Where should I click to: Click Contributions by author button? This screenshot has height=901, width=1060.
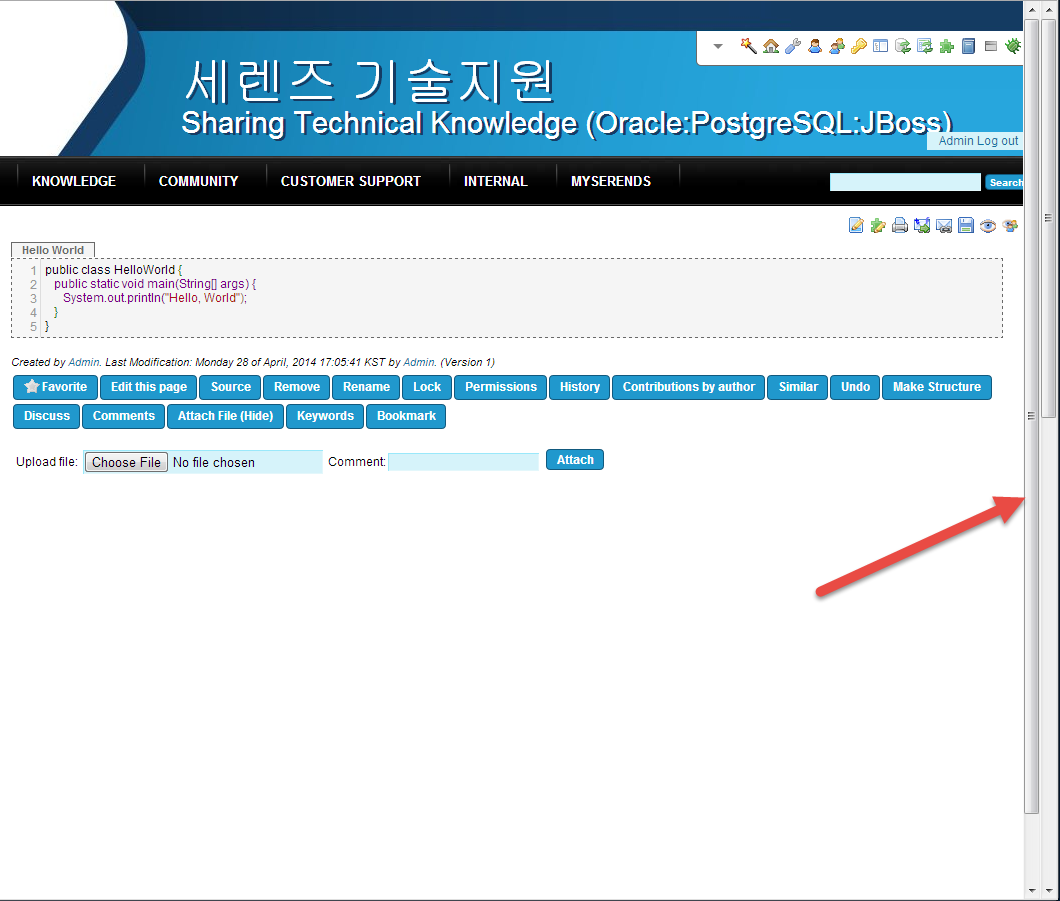click(x=689, y=387)
